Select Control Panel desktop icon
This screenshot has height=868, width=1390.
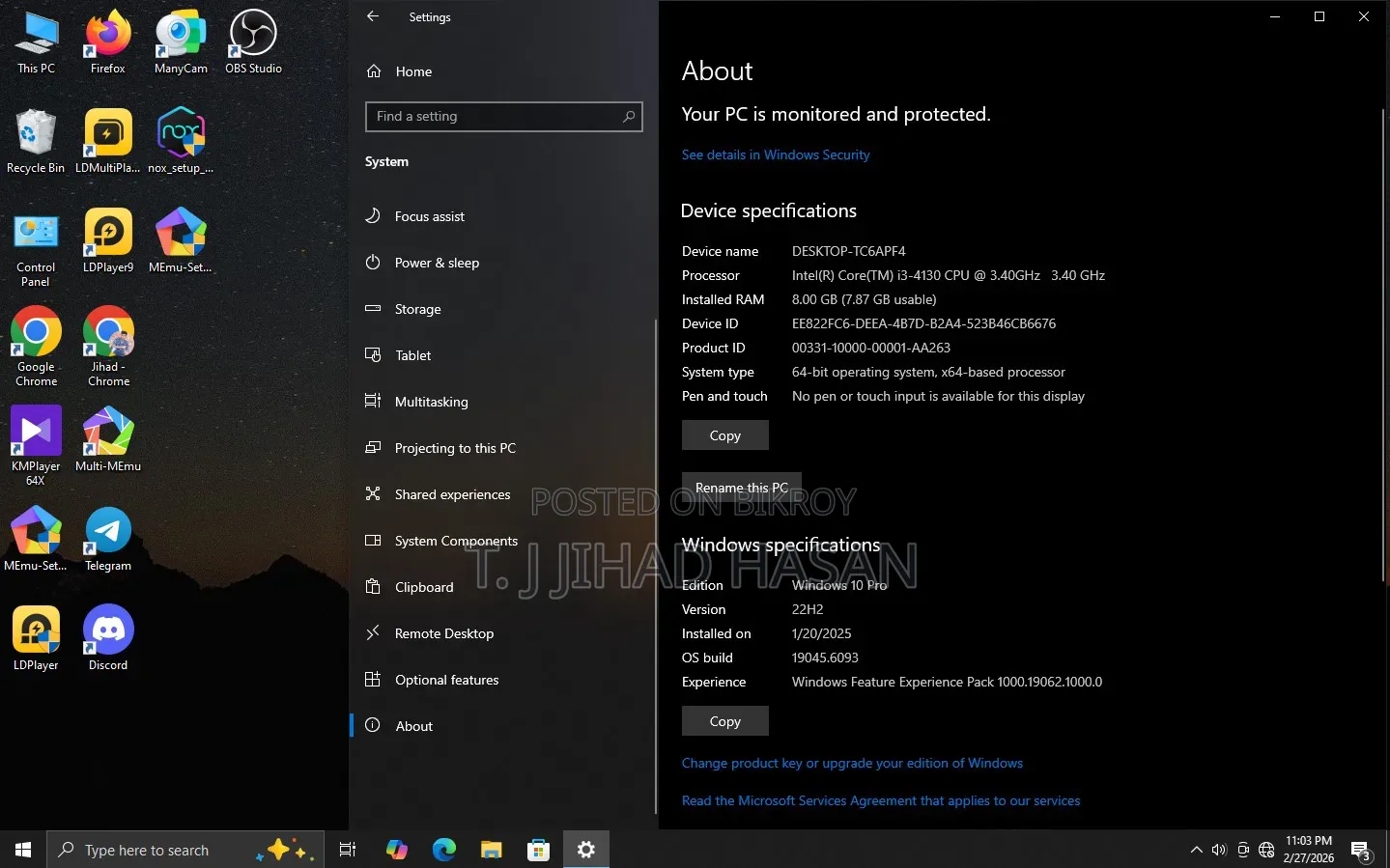(x=36, y=248)
